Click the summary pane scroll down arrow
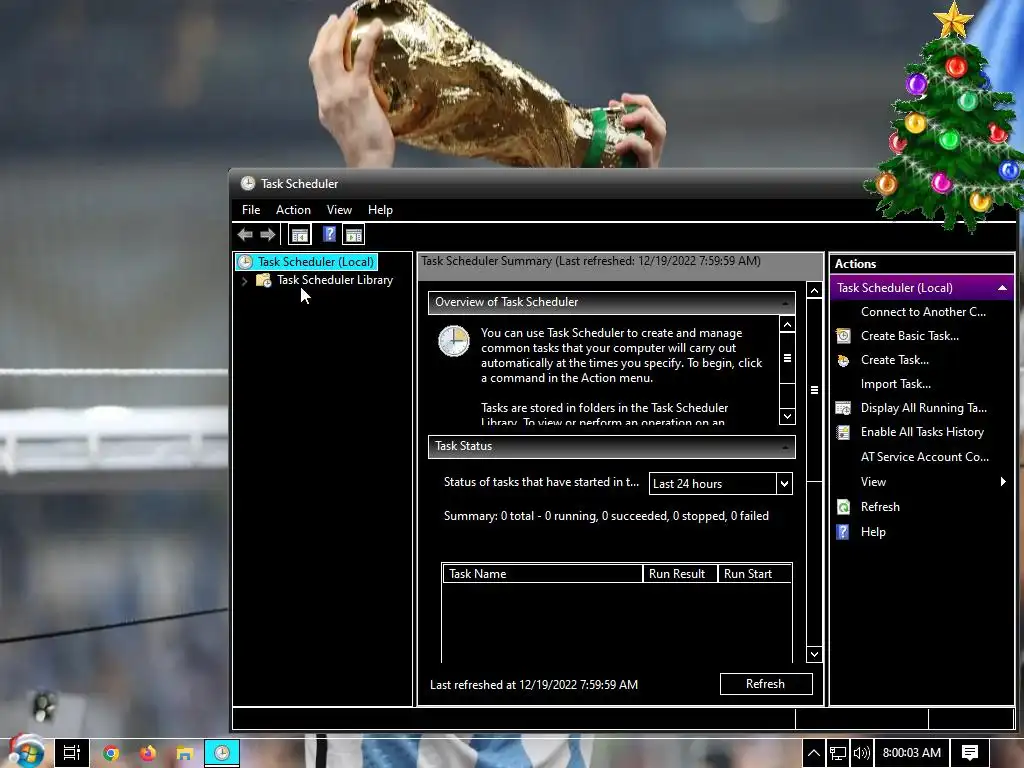 tap(814, 654)
